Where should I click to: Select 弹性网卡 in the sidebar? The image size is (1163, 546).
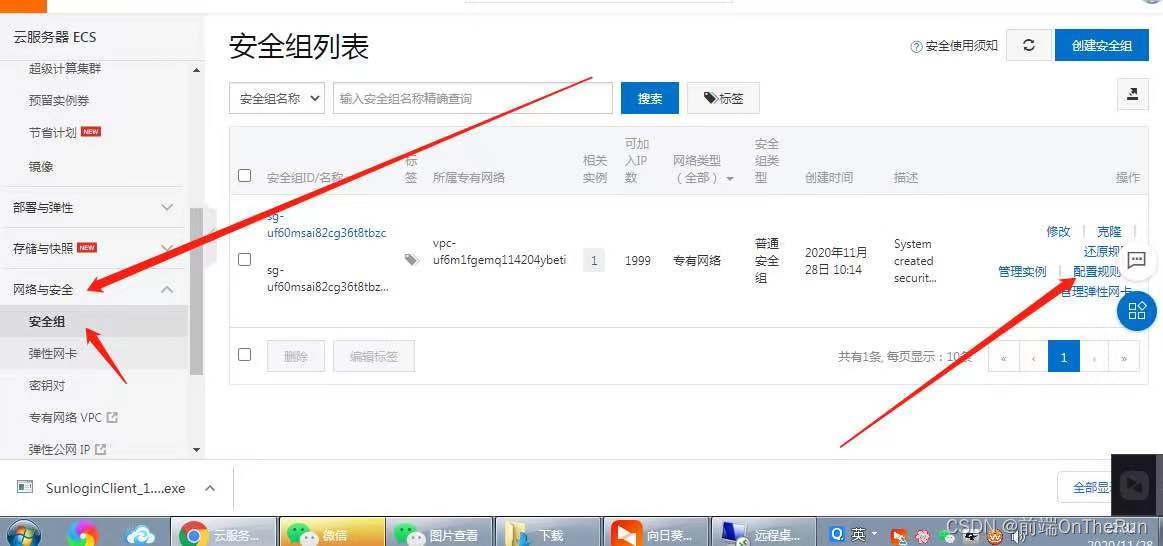(x=53, y=354)
